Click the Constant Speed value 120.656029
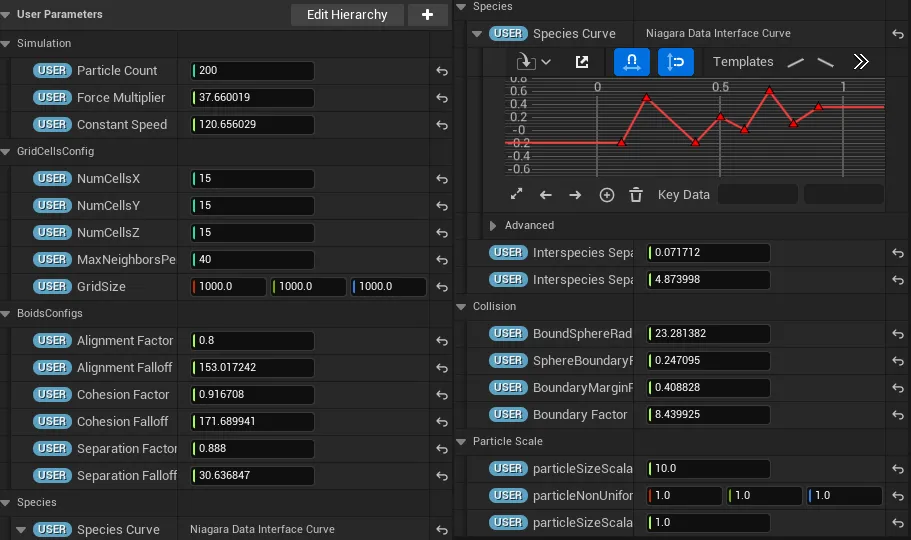The width and height of the screenshot is (911, 540). click(253, 124)
